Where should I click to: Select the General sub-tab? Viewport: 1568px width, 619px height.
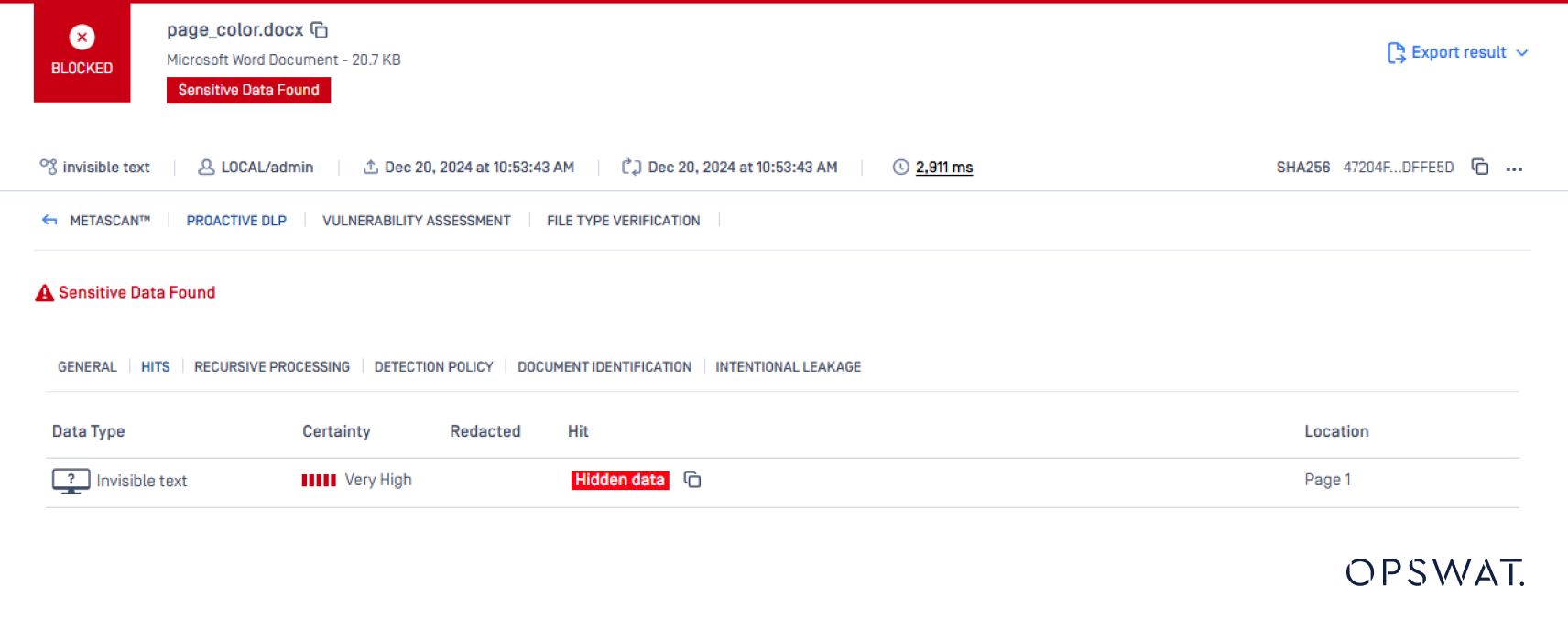87,367
